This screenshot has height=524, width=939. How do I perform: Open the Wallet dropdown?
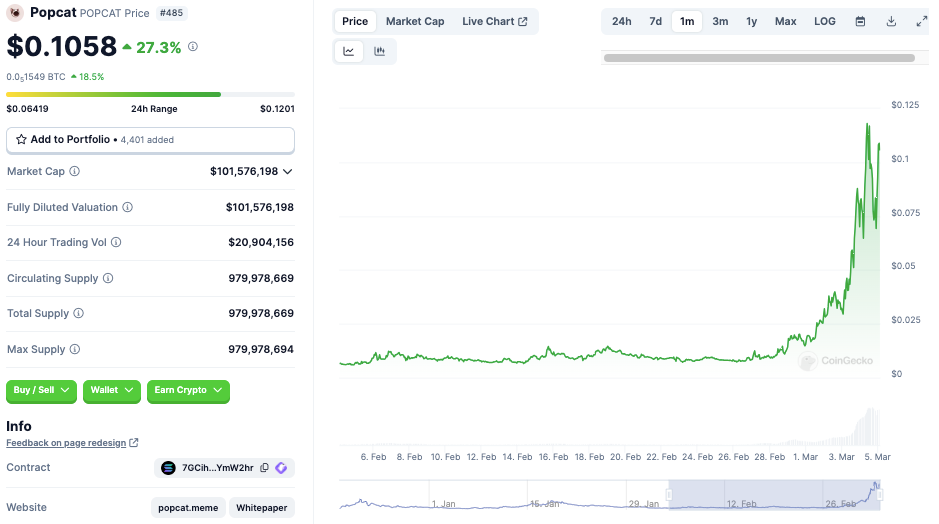[x=112, y=390]
